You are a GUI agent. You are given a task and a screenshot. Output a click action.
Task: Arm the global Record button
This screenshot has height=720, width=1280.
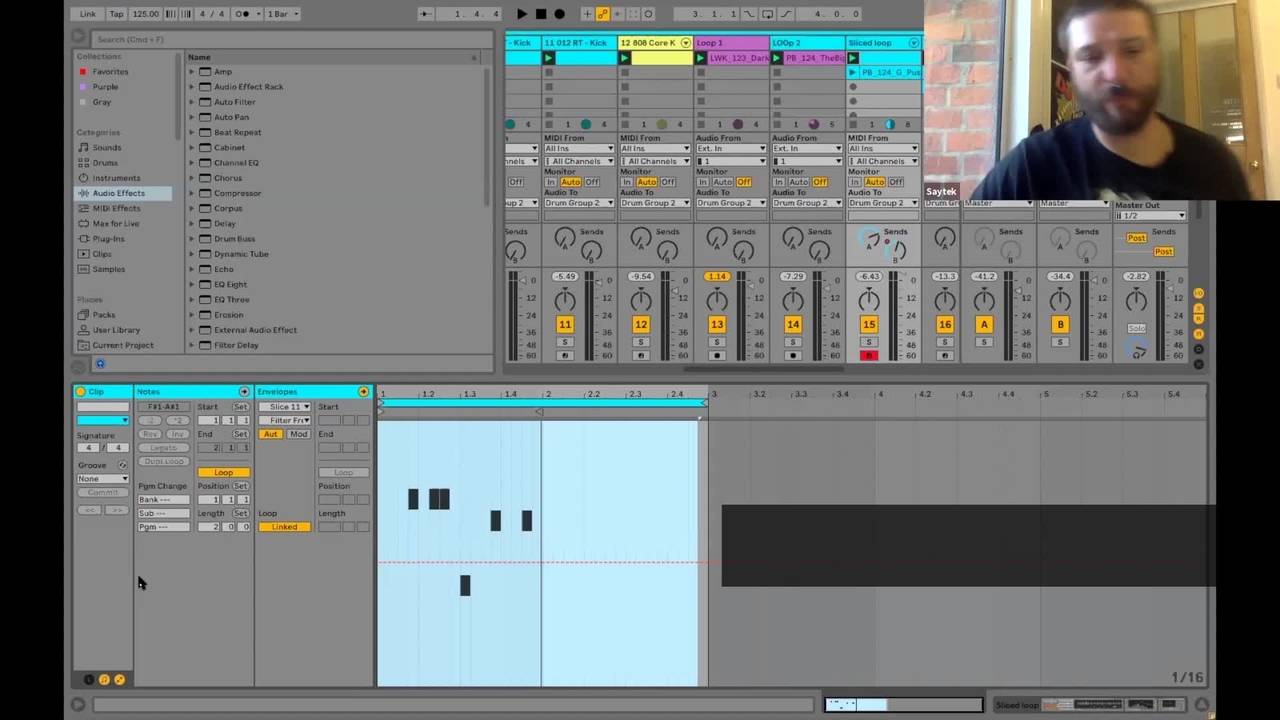tap(559, 14)
